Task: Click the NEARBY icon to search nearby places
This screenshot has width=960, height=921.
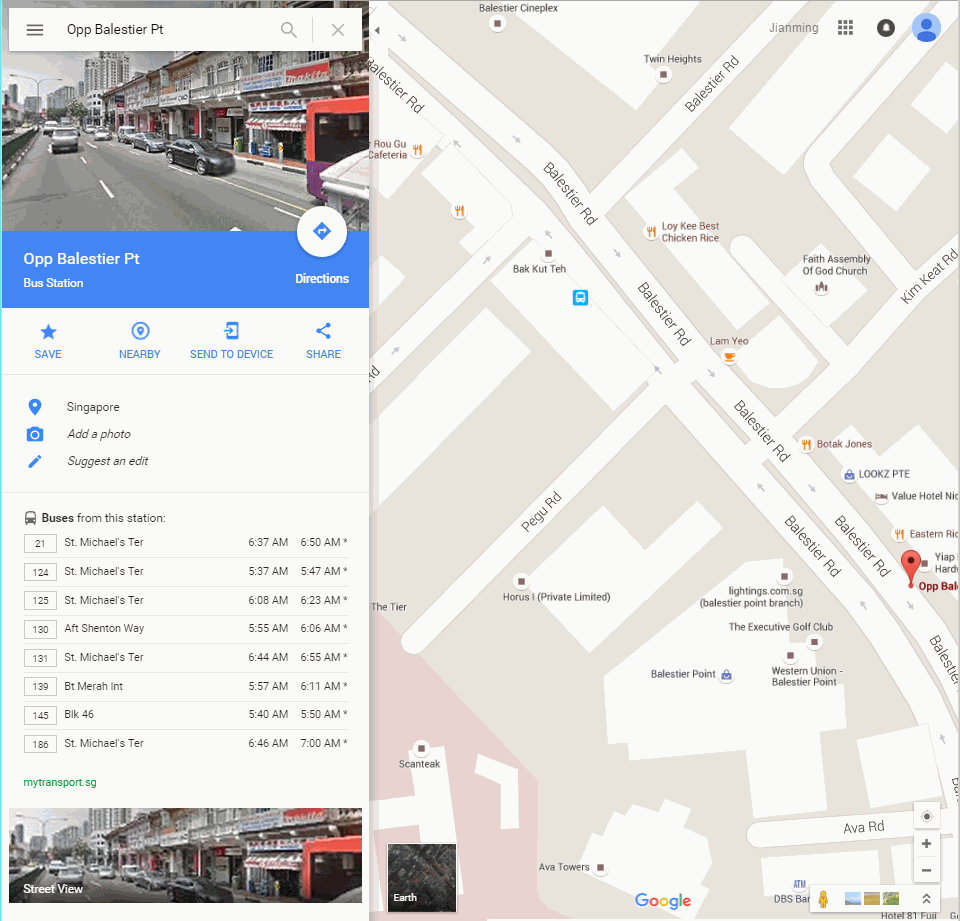Action: pos(139,330)
